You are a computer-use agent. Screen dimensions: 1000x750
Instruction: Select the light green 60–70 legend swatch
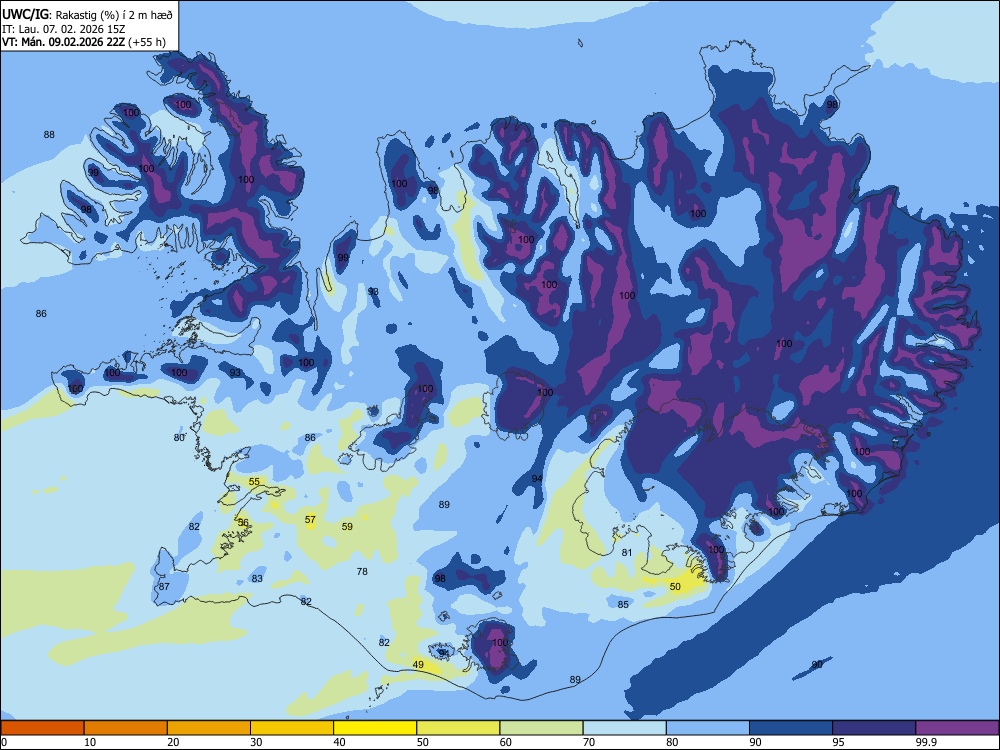click(x=541, y=728)
